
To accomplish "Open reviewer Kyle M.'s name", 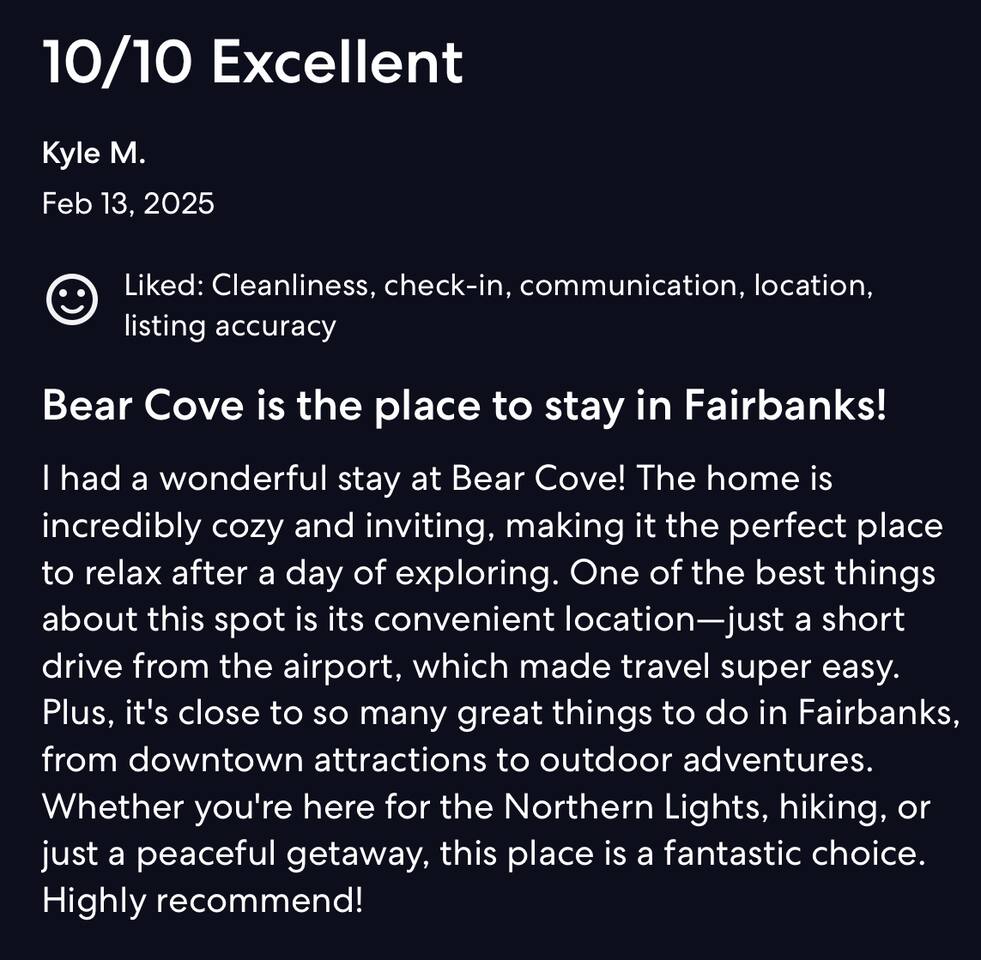I will point(93,154).
